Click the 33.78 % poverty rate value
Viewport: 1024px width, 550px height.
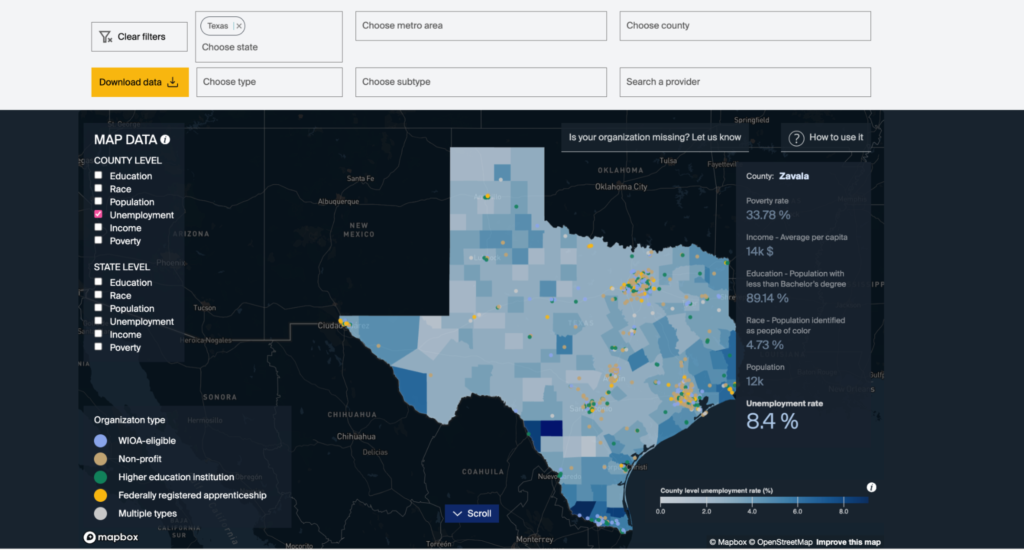click(x=768, y=215)
